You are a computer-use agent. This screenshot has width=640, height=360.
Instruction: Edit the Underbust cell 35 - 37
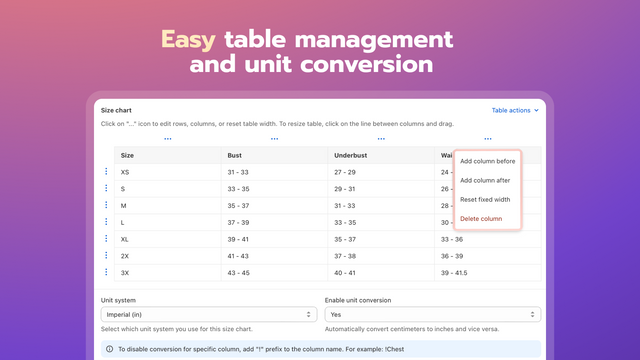(381, 239)
